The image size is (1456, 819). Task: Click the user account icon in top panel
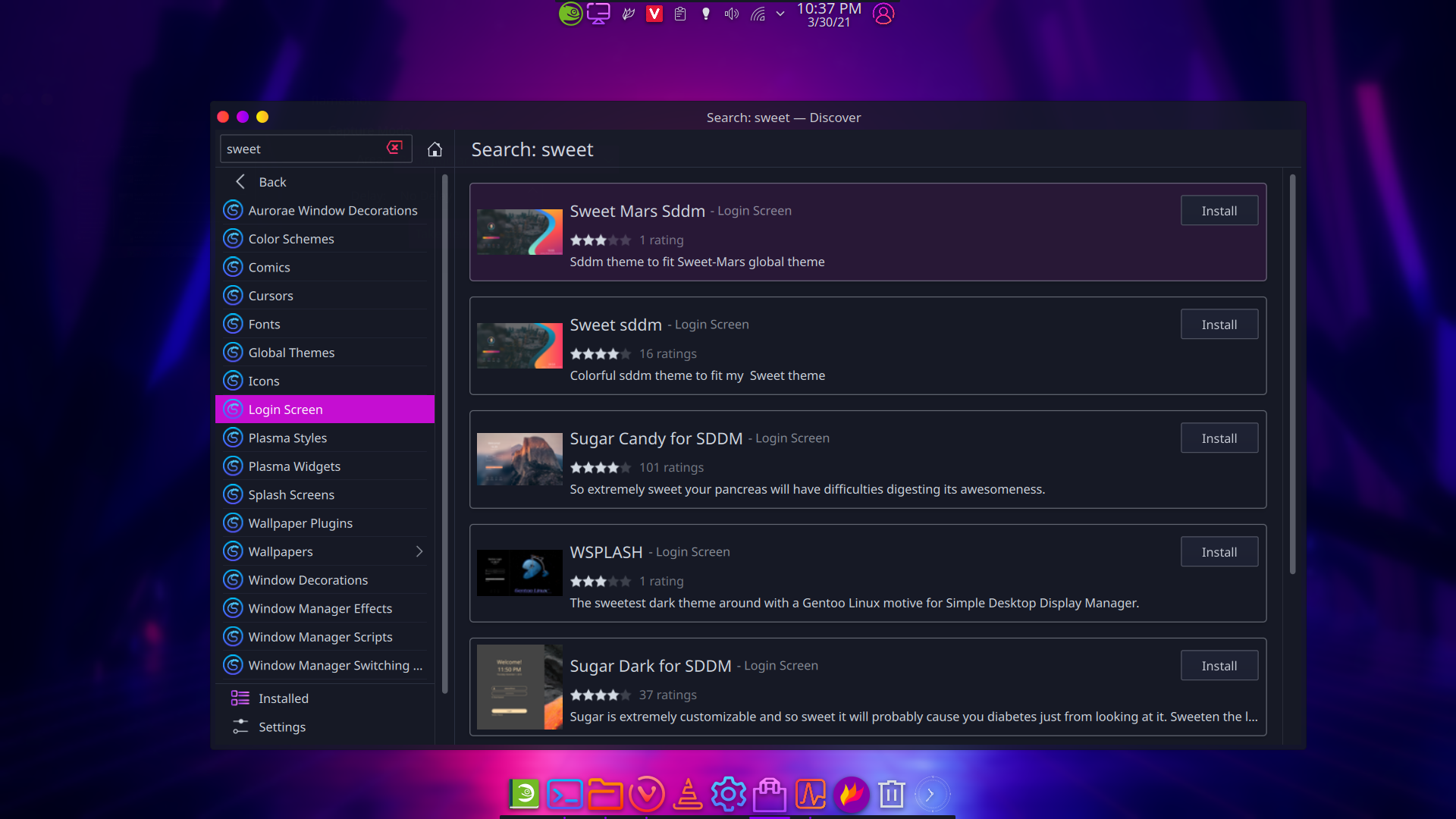point(883,14)
